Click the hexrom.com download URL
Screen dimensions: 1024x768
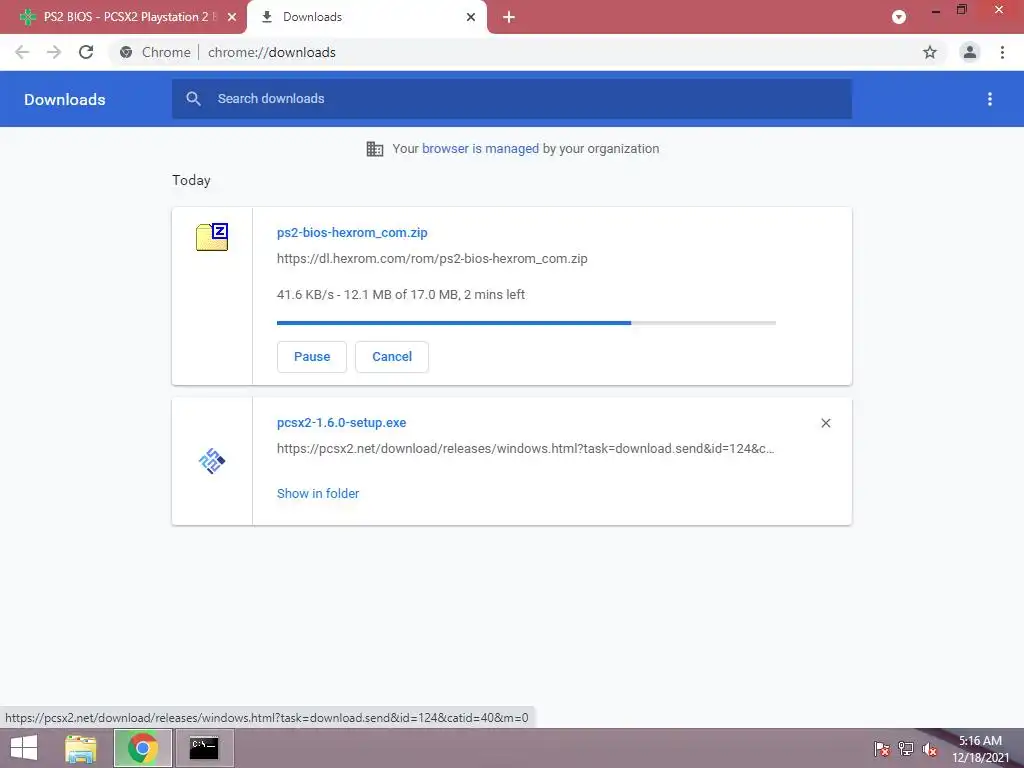pos(432,259)
